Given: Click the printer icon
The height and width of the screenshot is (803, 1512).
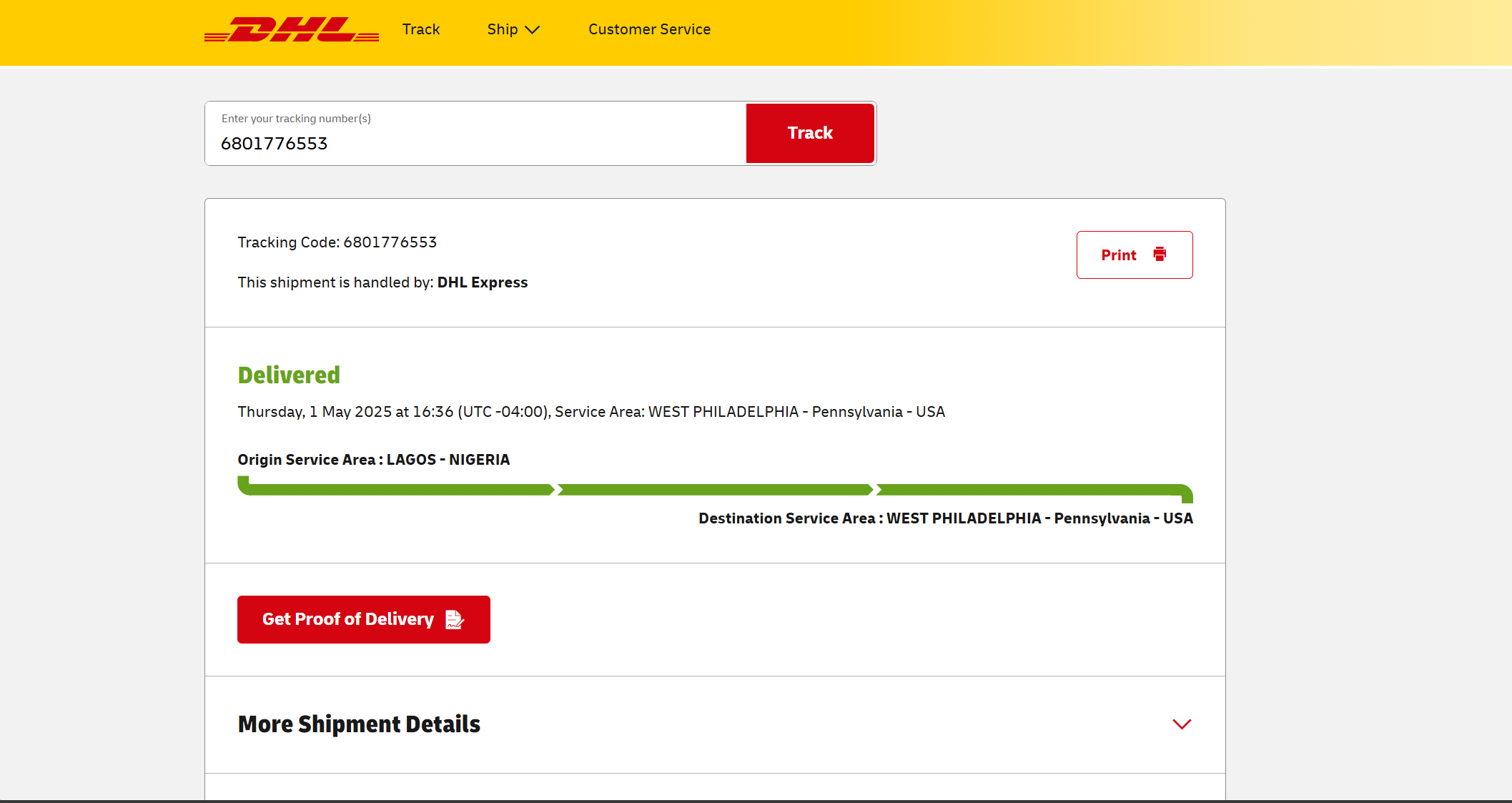Looking at the screenshot, I should pyautogui.click(x=1160, y=255).
